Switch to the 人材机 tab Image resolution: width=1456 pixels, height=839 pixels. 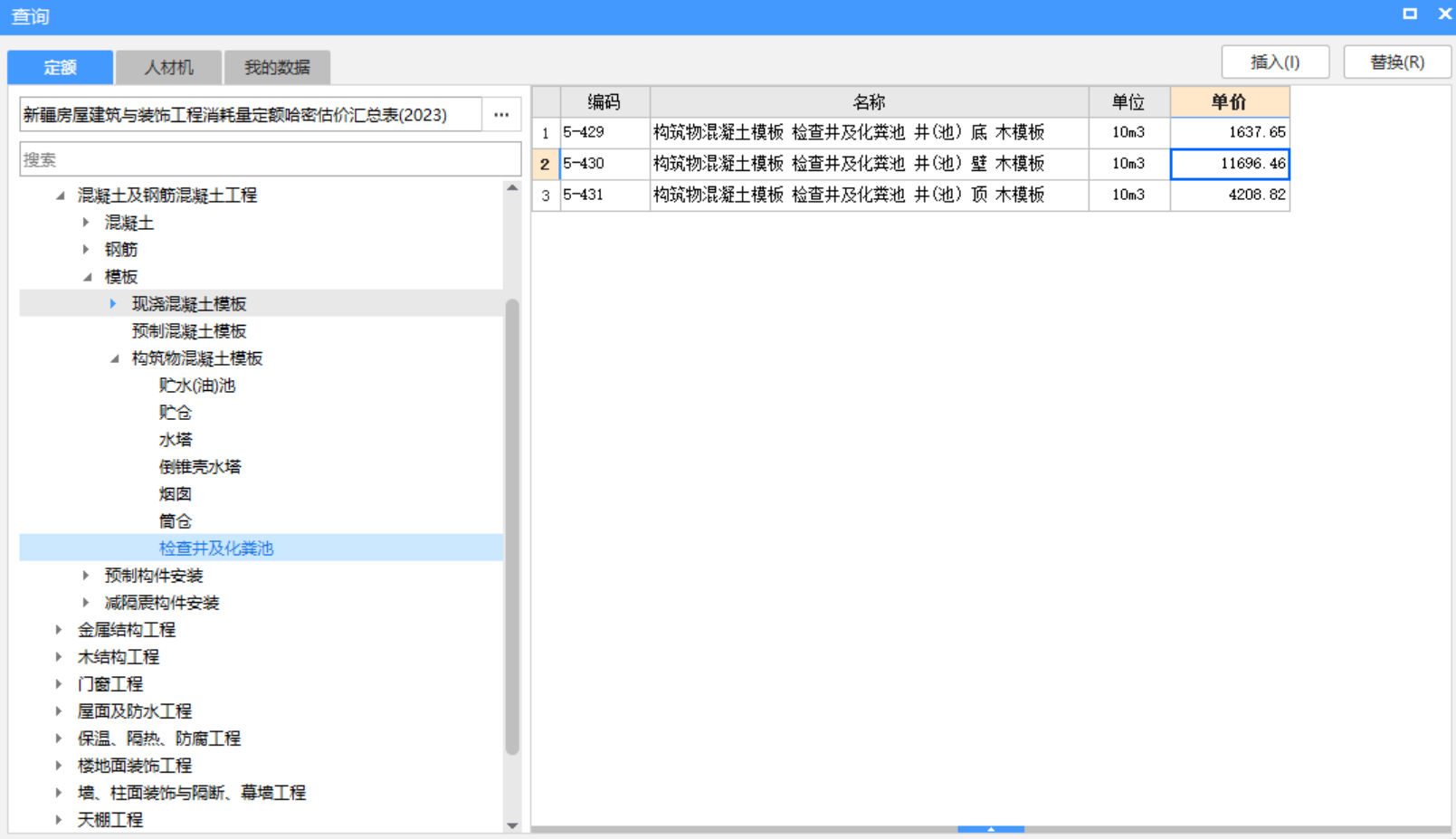(168, 67)
